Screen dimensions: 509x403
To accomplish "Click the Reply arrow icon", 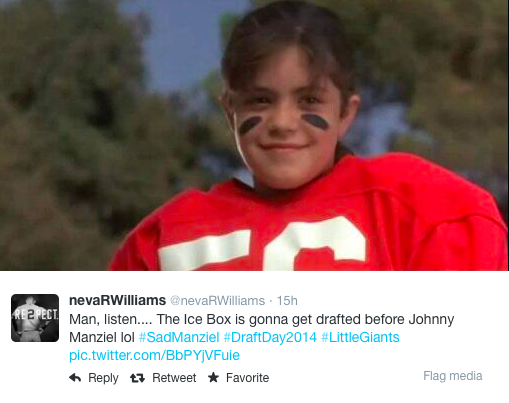I will (x=75, y=378).
